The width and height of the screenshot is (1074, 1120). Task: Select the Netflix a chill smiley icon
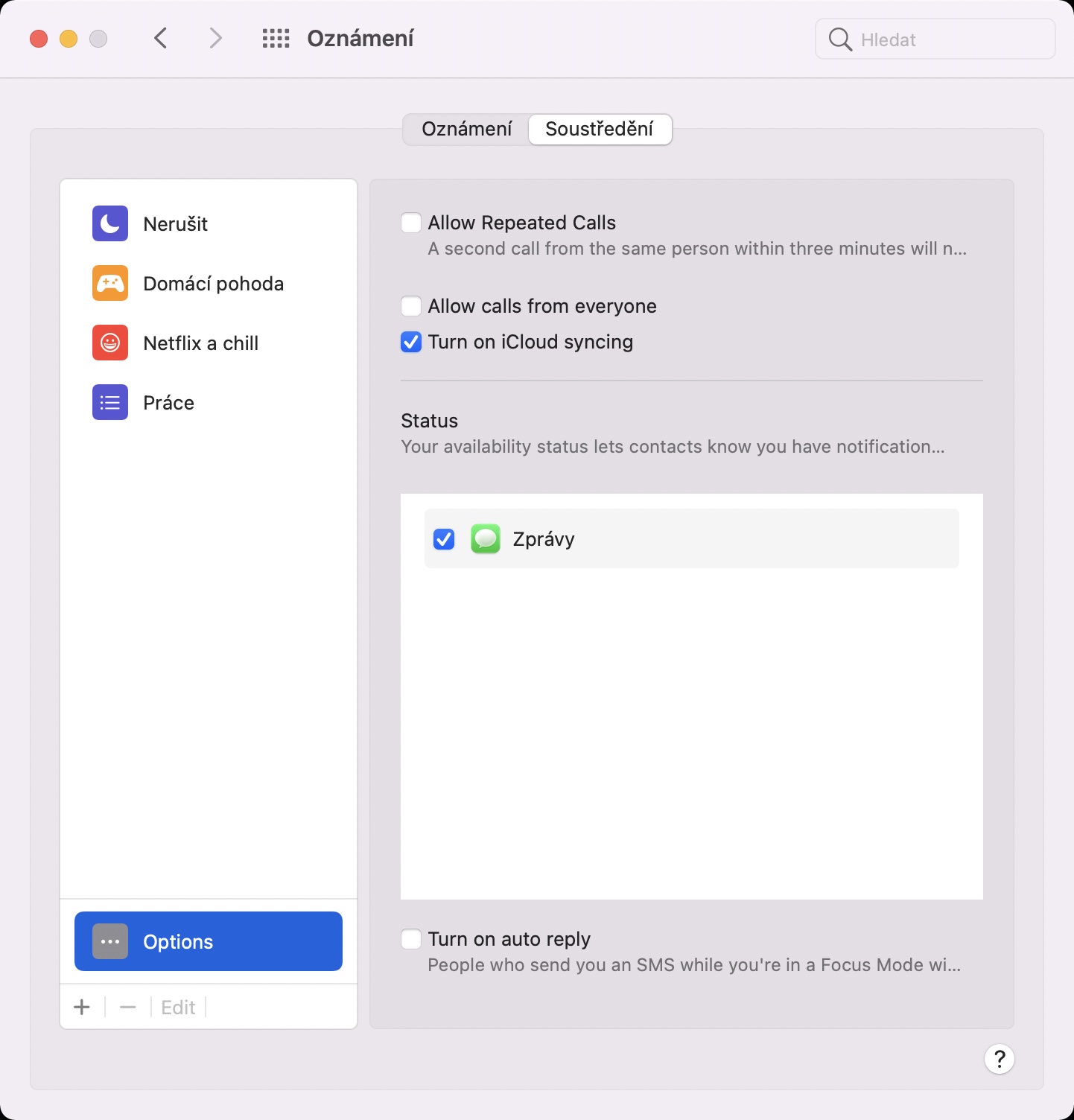[x=110, y=343]
